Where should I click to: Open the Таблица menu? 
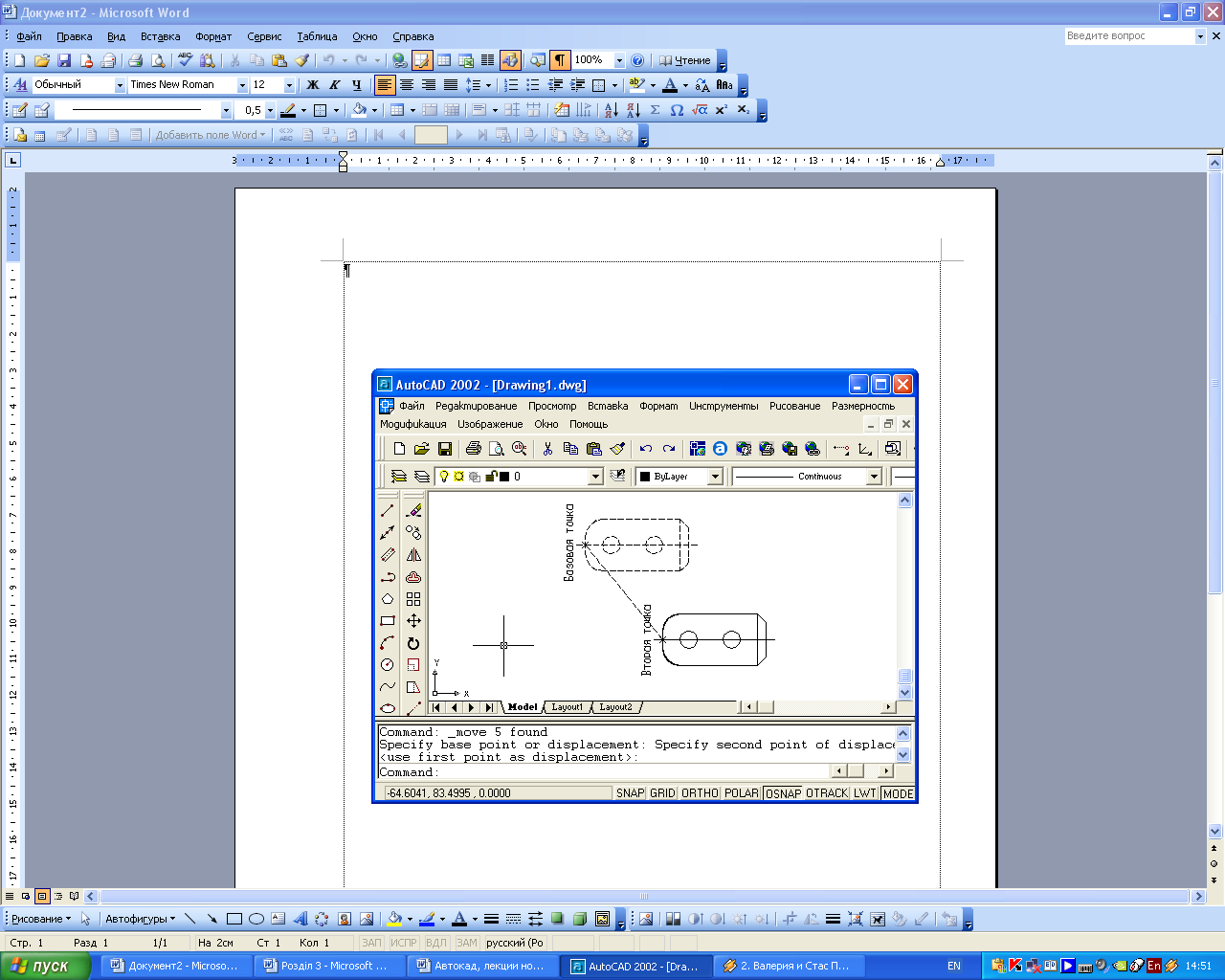(x=317, y=36)
